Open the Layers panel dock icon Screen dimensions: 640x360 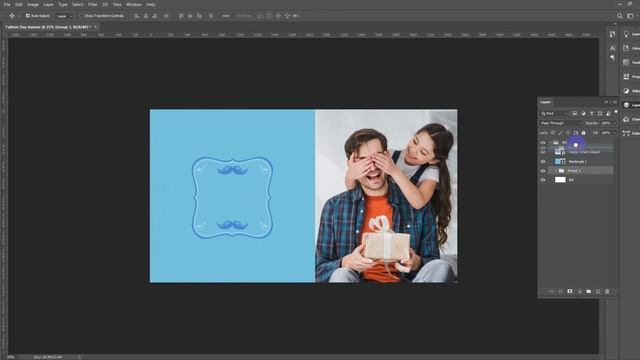[x=627, y=105]
